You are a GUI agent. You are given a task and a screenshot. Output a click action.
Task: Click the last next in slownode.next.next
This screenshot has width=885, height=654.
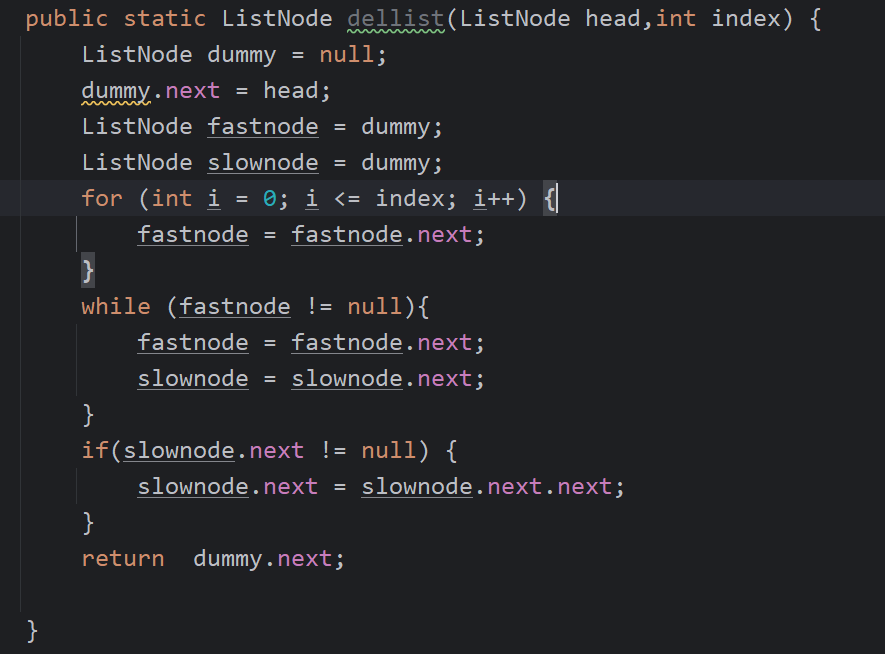(x=584, y=486)
